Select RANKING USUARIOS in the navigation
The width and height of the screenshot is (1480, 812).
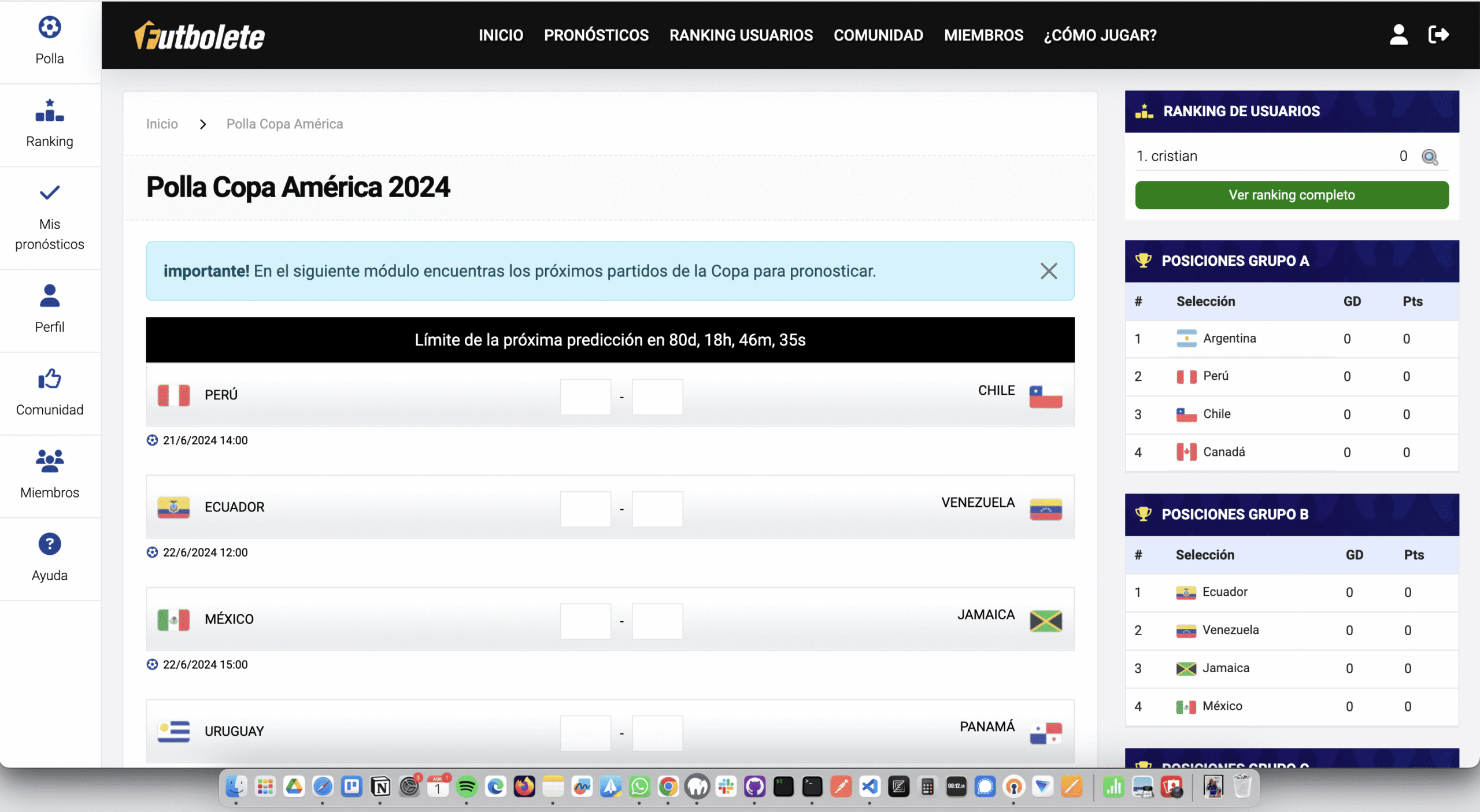click(x=741, y=35)
